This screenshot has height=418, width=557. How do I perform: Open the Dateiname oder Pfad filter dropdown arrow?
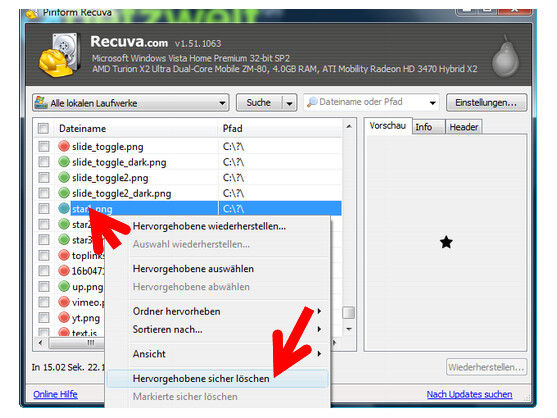coord(432,103)
